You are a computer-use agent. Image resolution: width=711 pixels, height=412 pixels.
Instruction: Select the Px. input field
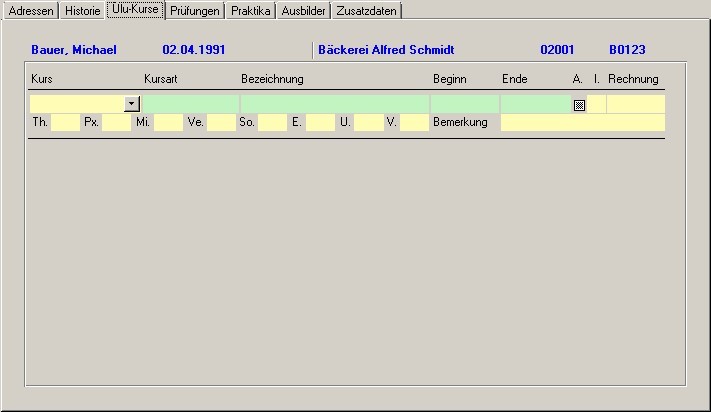pos(116,122)
